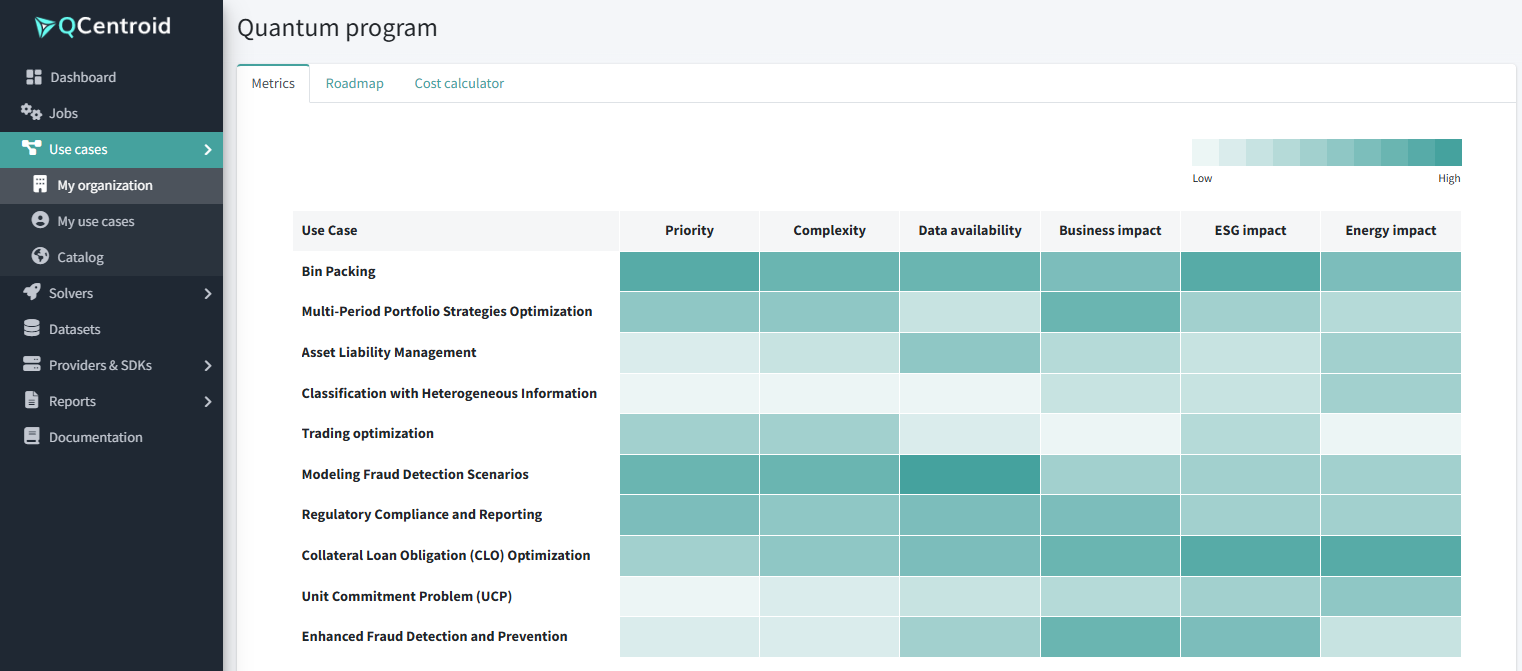This screenshot has height=671, width=1522.
Task: Click the Use Case column header
Action: point(456,230)
